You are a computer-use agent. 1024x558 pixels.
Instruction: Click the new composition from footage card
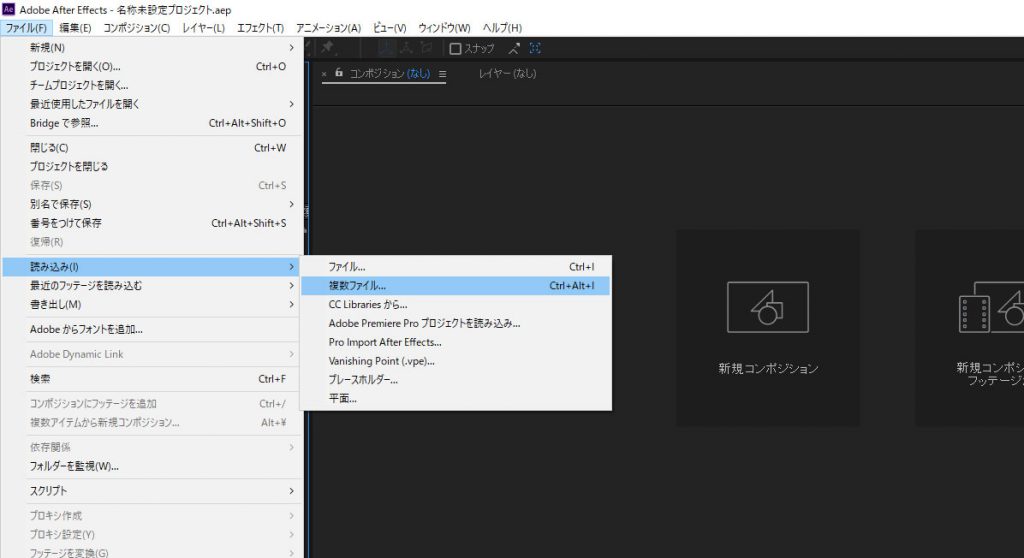coord(970,328)
